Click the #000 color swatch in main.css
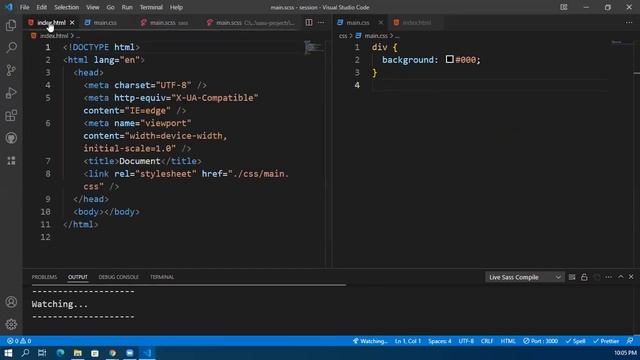Viewport: 640px width, 360px height. [449, 59]
